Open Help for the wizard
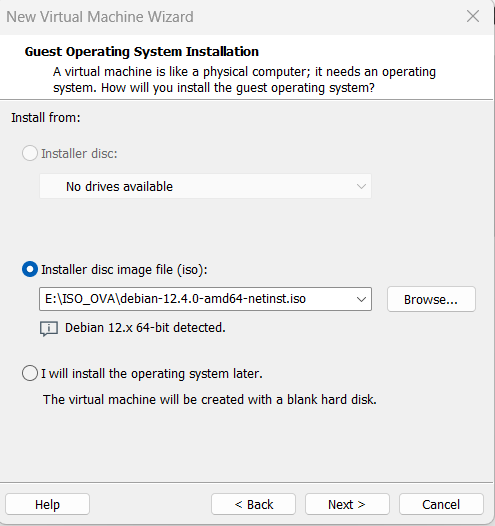 47,504
